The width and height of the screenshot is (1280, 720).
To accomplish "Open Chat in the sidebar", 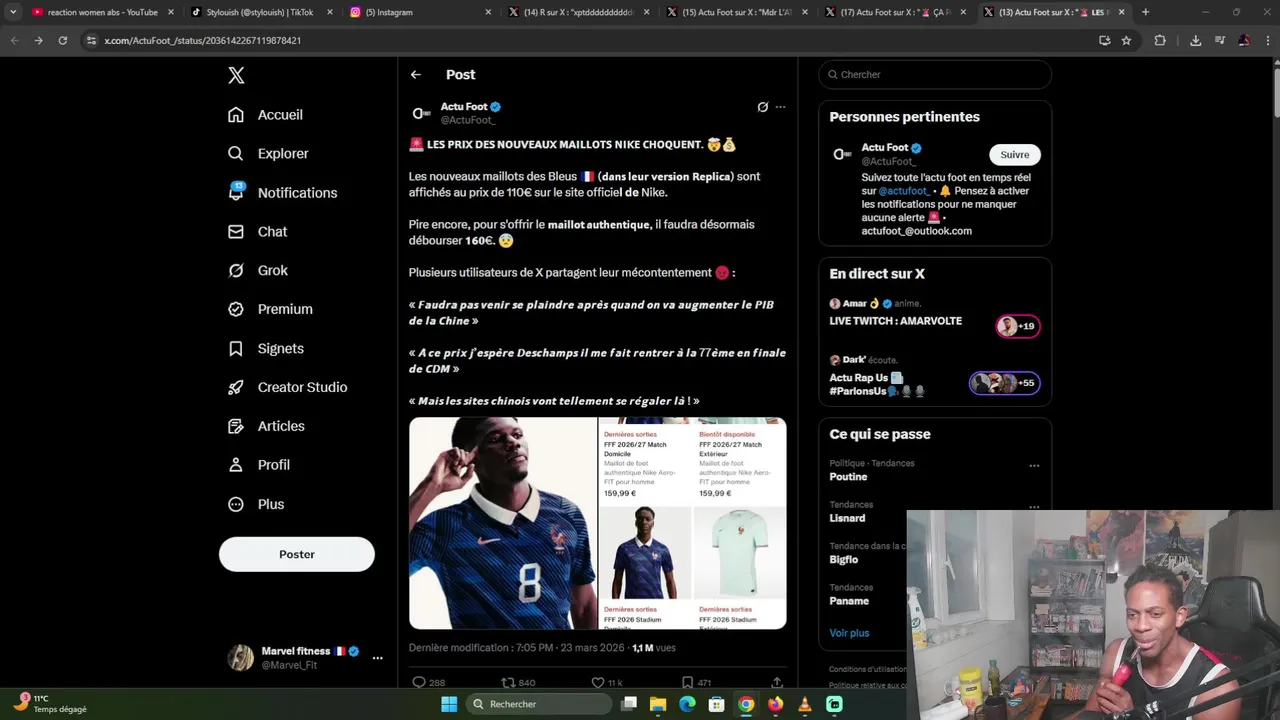I will click(257, 231).
